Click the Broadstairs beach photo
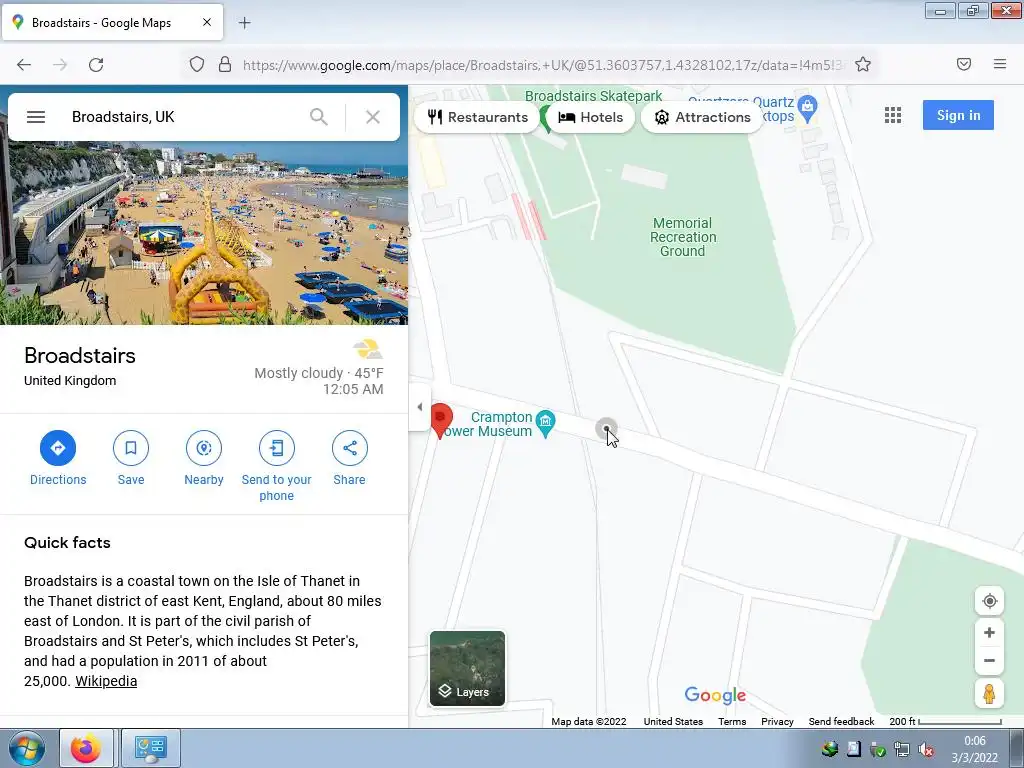This screenshot has height=768, width=1024. pos(204,233)
